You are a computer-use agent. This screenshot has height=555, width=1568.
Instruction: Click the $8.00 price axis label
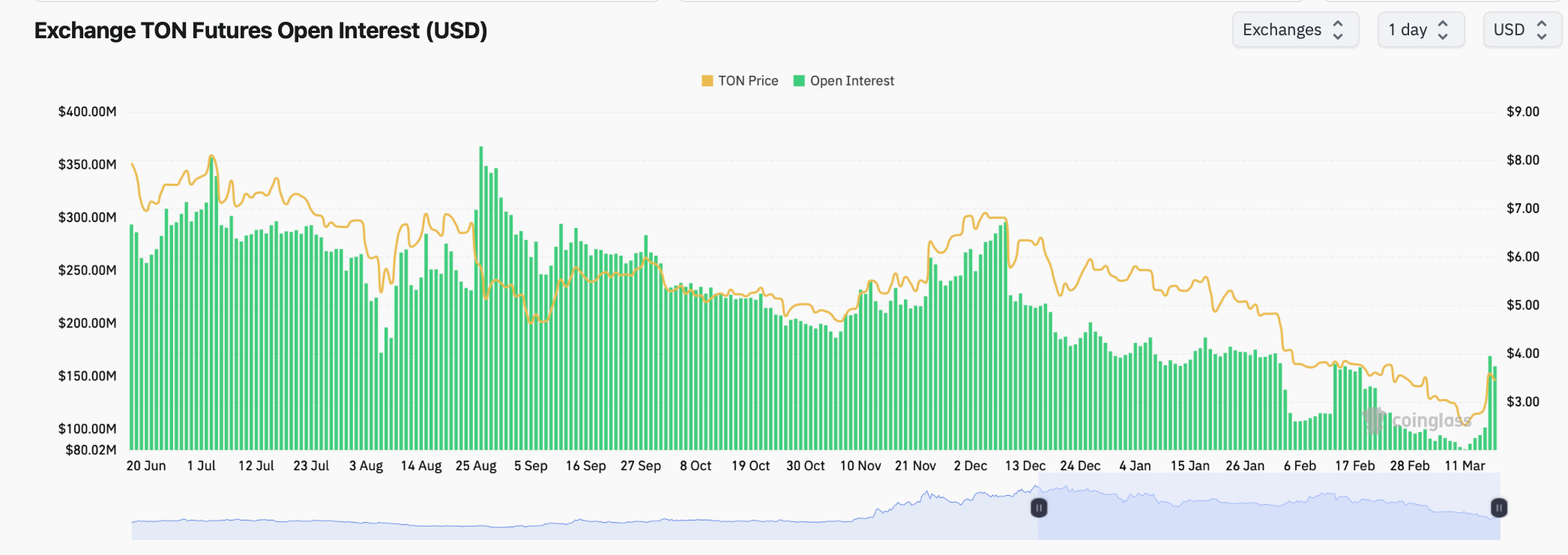(1523, 160)
